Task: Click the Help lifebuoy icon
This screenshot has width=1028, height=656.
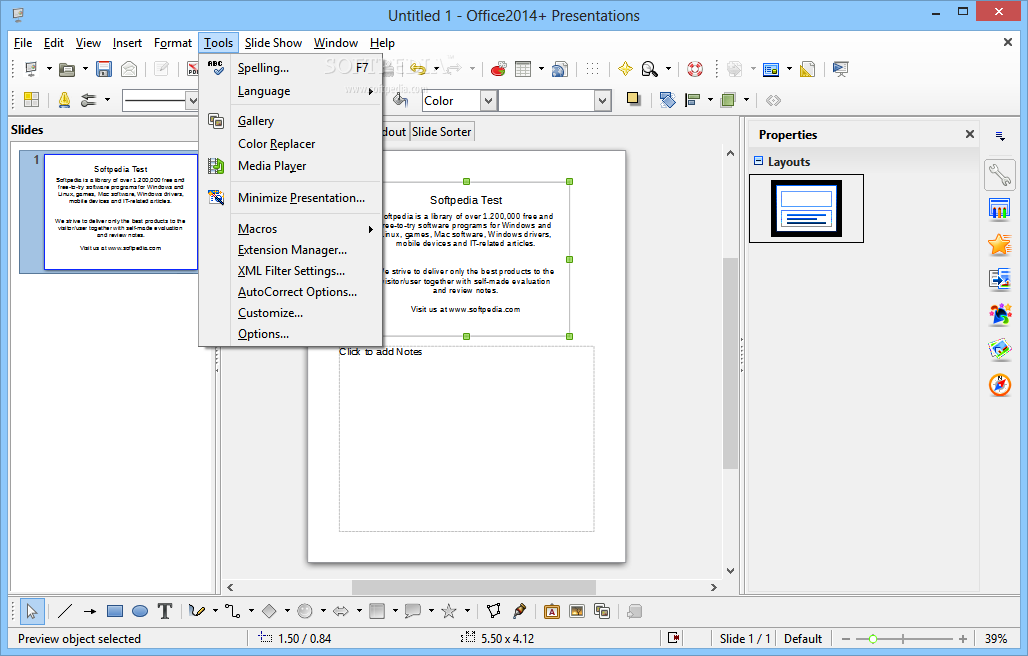Action: tap(695, 69)
